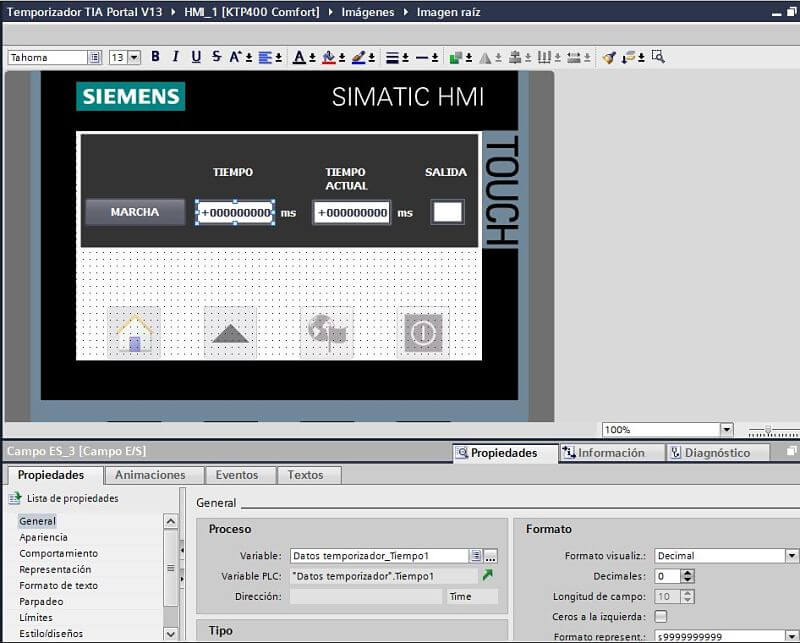The height and width of the screenshot is (643, 800).
Task: Click the increase font size icon
Action: click(x=235, y=57)
